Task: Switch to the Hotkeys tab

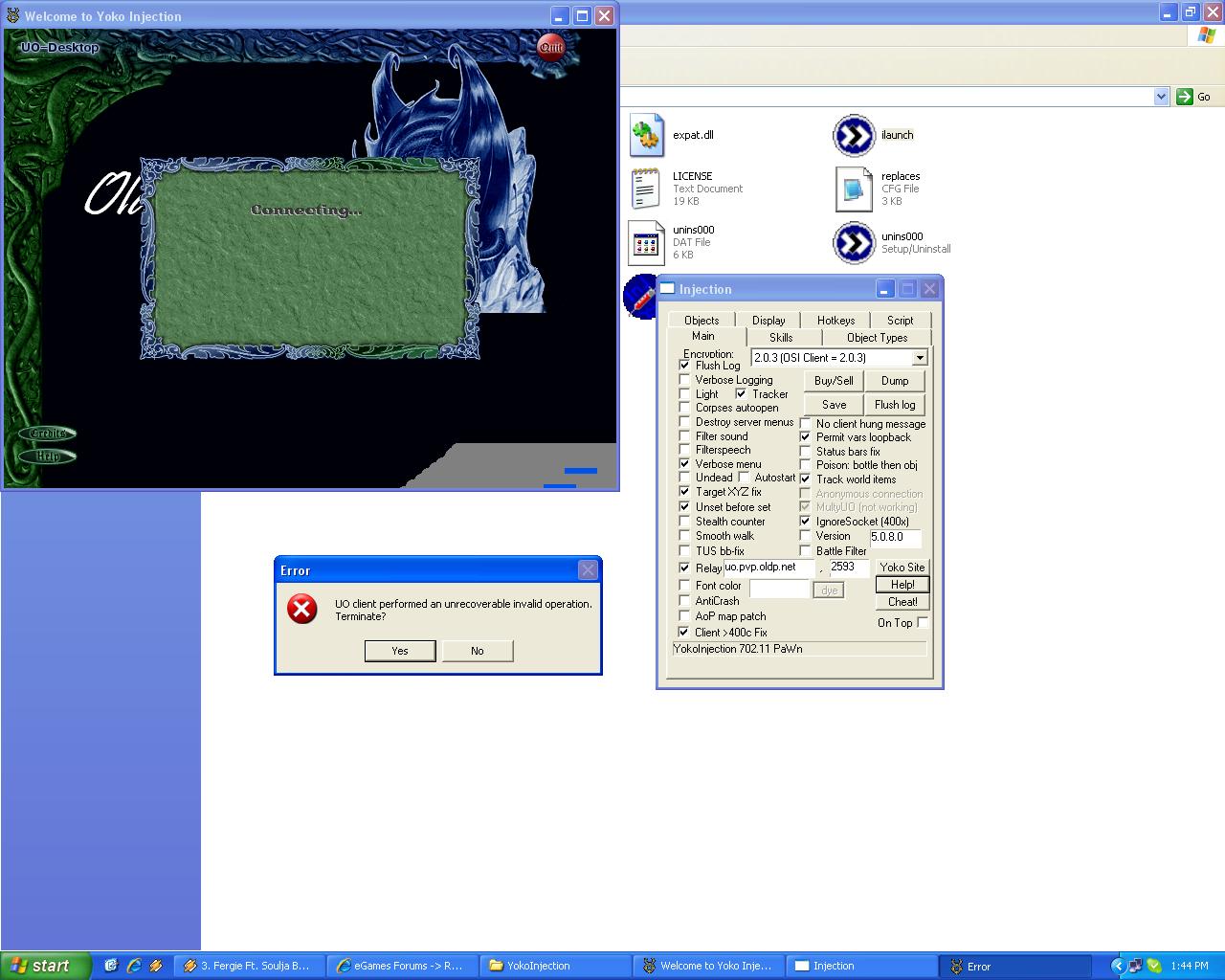Action: point(835,320)
